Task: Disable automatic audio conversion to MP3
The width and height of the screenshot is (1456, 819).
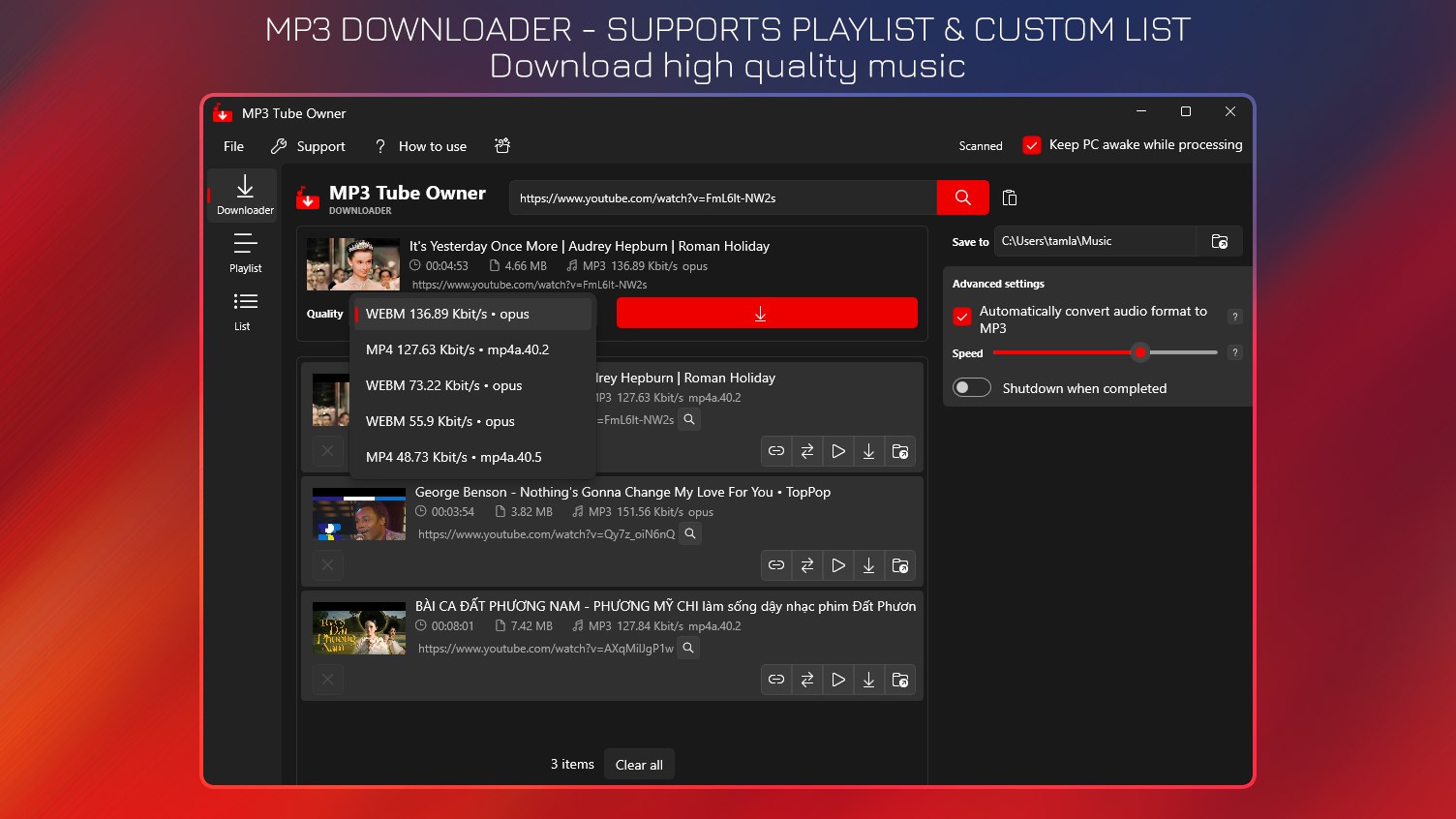Action: (x=962, y=317)
